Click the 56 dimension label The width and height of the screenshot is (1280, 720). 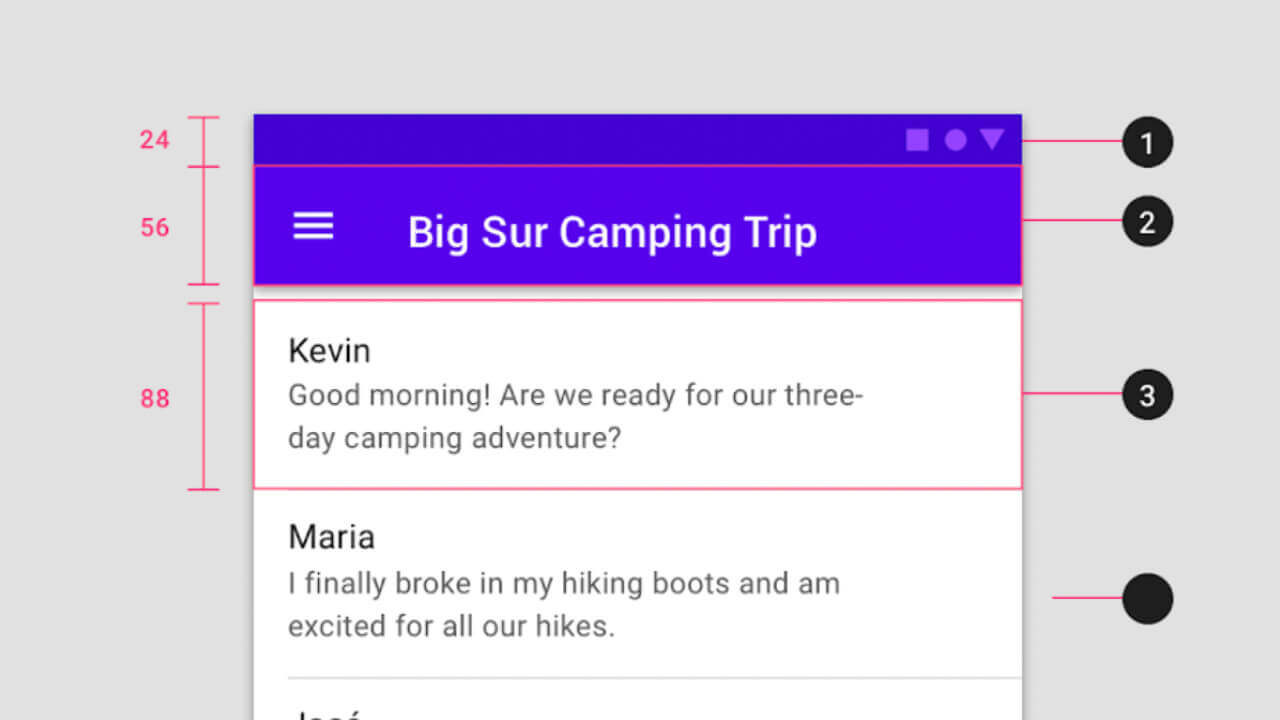pos(154,227)
